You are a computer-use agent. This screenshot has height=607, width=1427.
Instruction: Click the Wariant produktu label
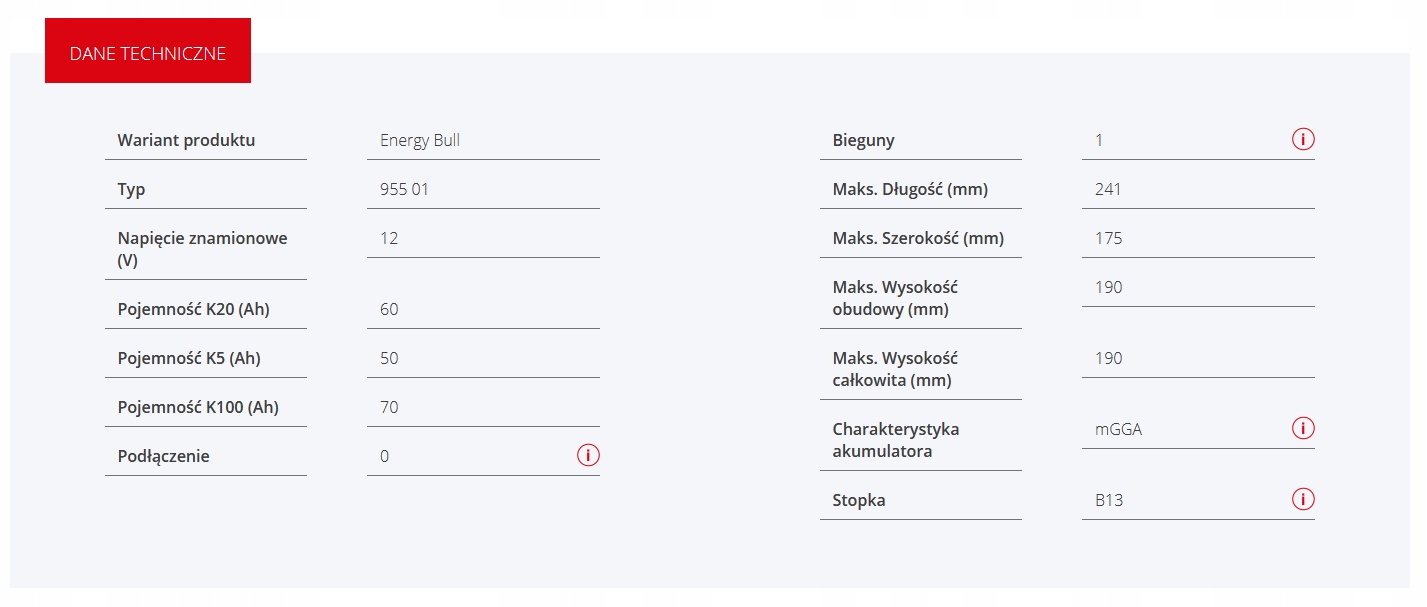[x=186, y=140]
